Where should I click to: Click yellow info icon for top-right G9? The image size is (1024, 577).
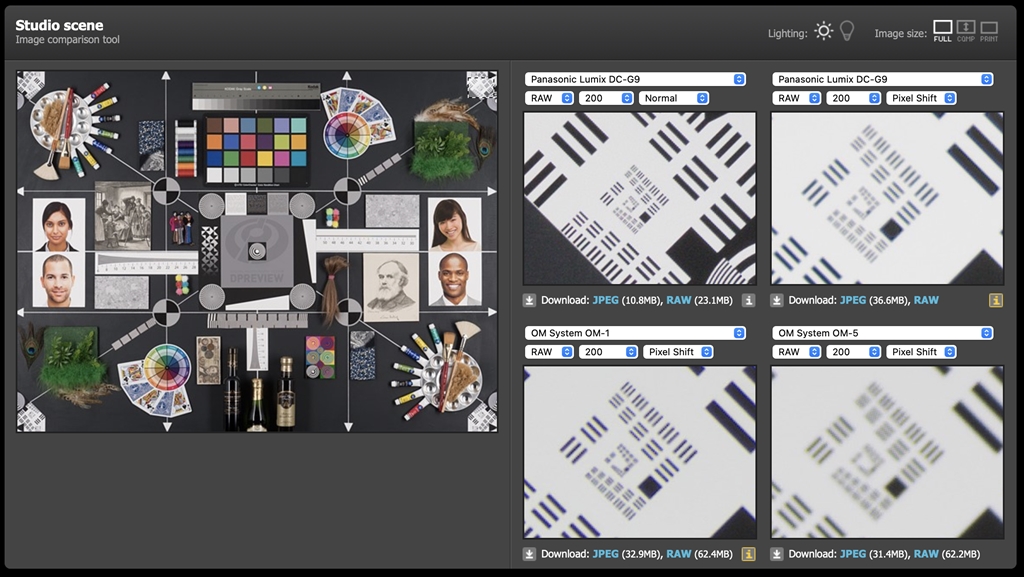[996, 300]
